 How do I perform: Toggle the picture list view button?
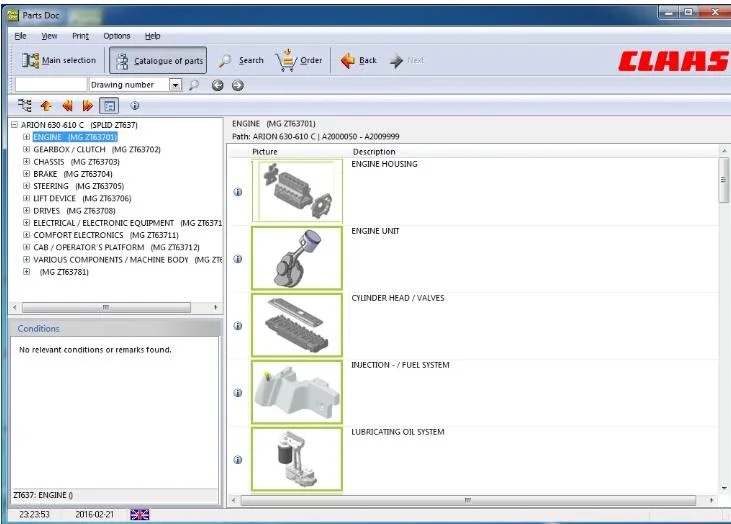110,105
